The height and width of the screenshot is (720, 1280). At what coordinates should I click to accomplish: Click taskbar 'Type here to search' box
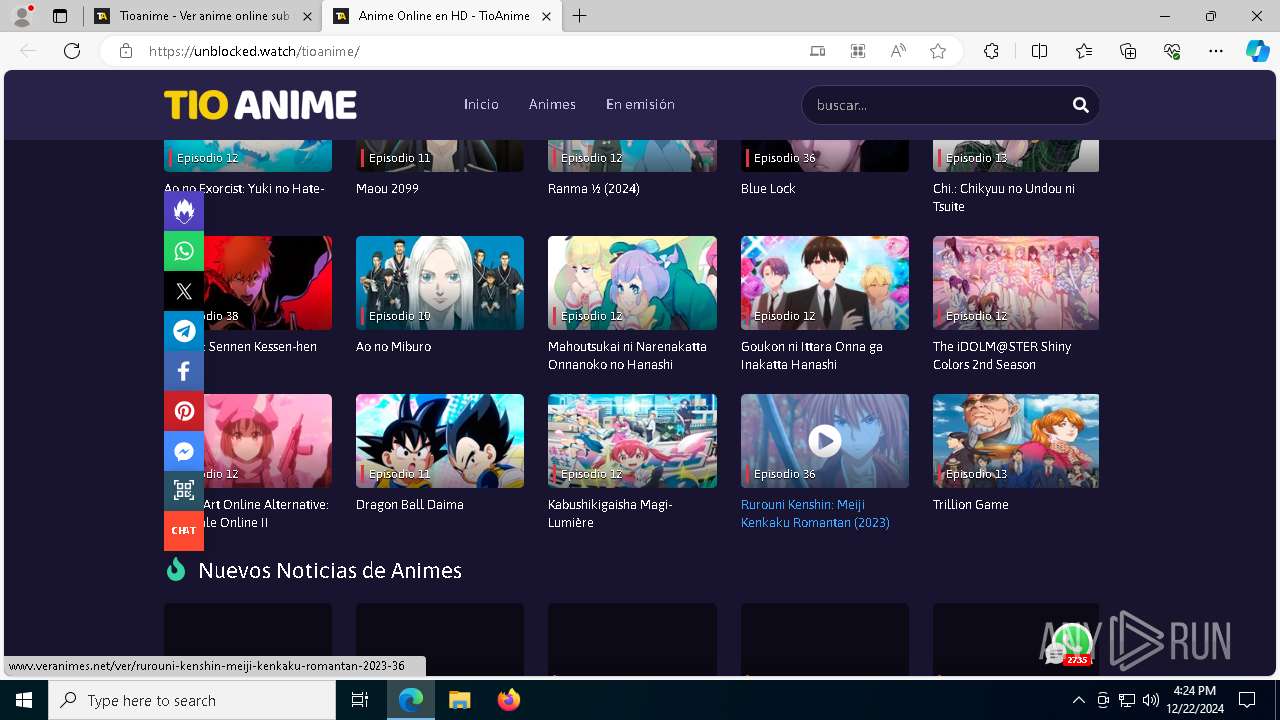(x=192, y=700)
